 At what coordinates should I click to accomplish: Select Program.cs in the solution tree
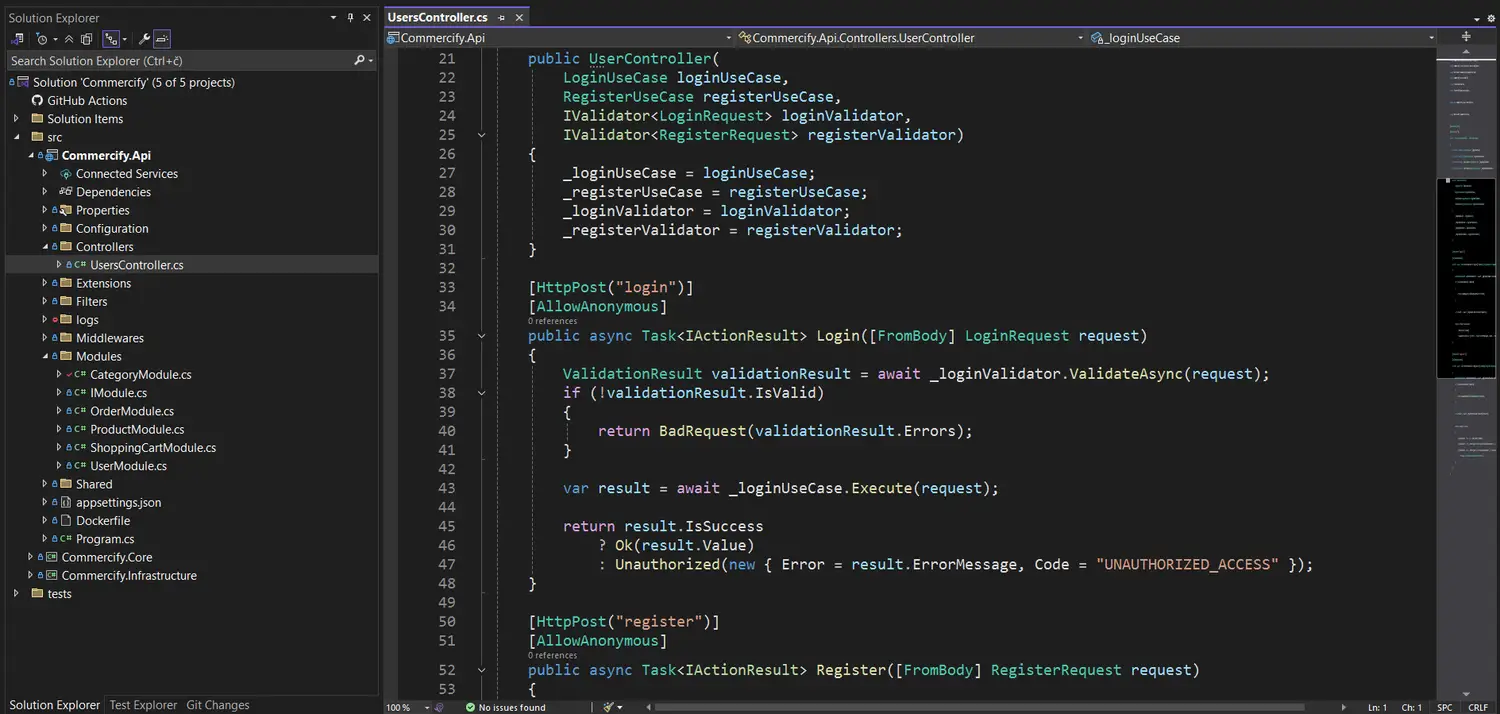[x=105, y=539]
